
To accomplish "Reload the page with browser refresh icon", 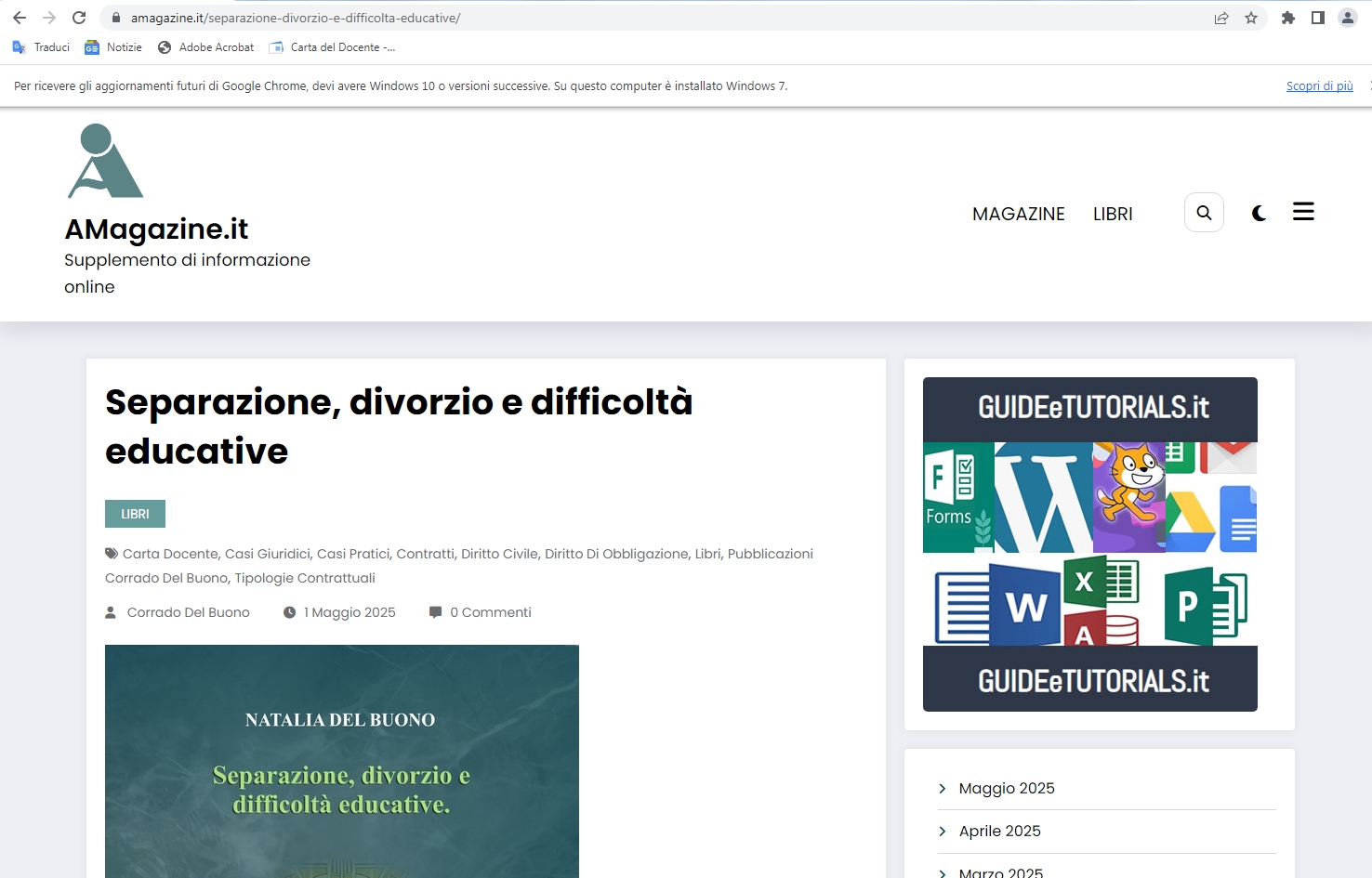I will point(79,18).
